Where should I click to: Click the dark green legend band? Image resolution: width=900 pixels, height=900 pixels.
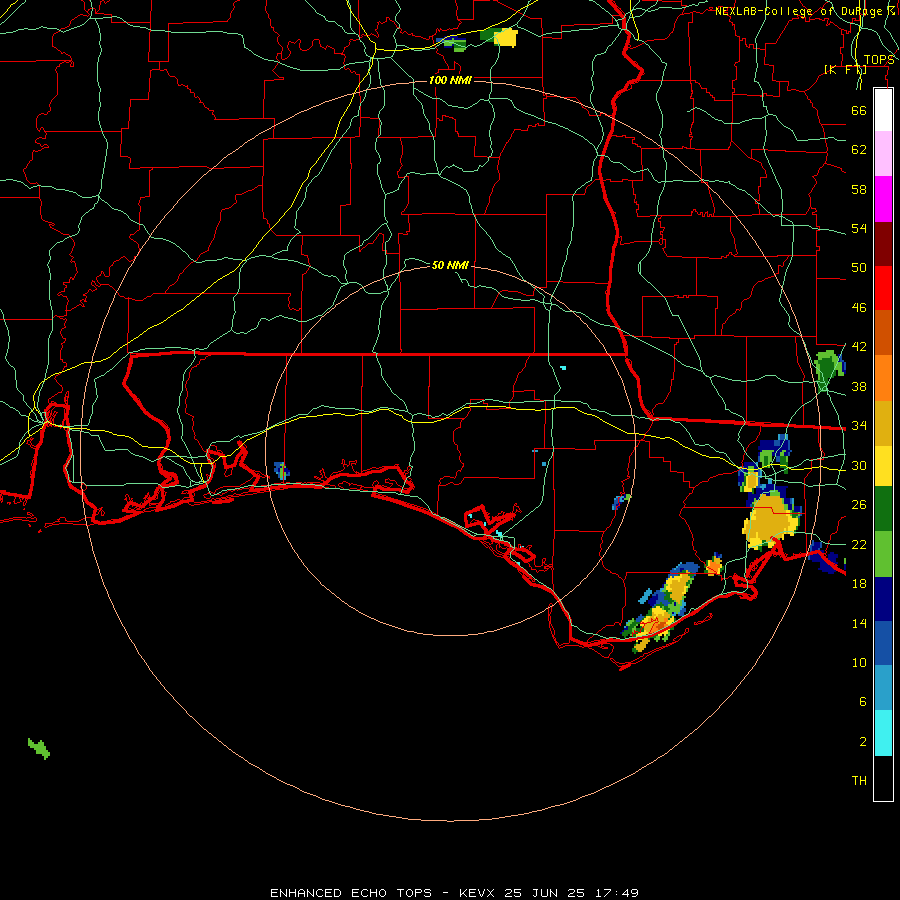click(883, 509)
